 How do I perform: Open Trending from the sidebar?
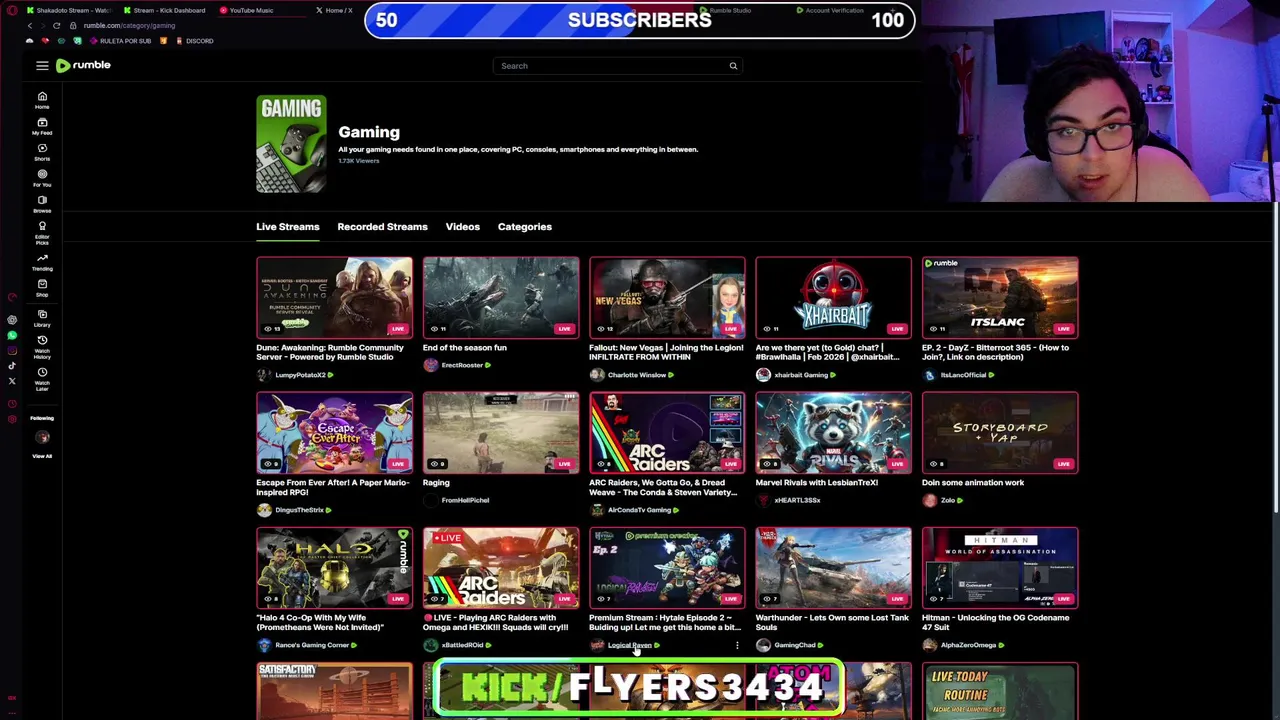point(42,262)
